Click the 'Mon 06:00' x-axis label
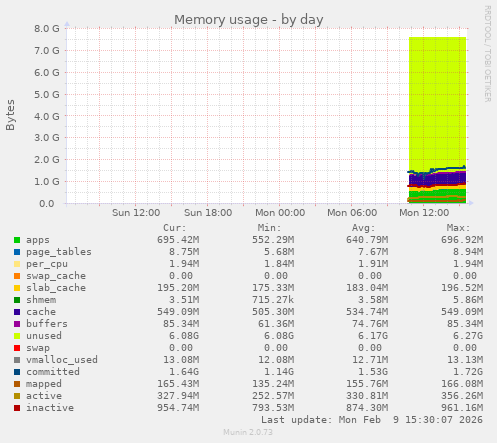 352,213
